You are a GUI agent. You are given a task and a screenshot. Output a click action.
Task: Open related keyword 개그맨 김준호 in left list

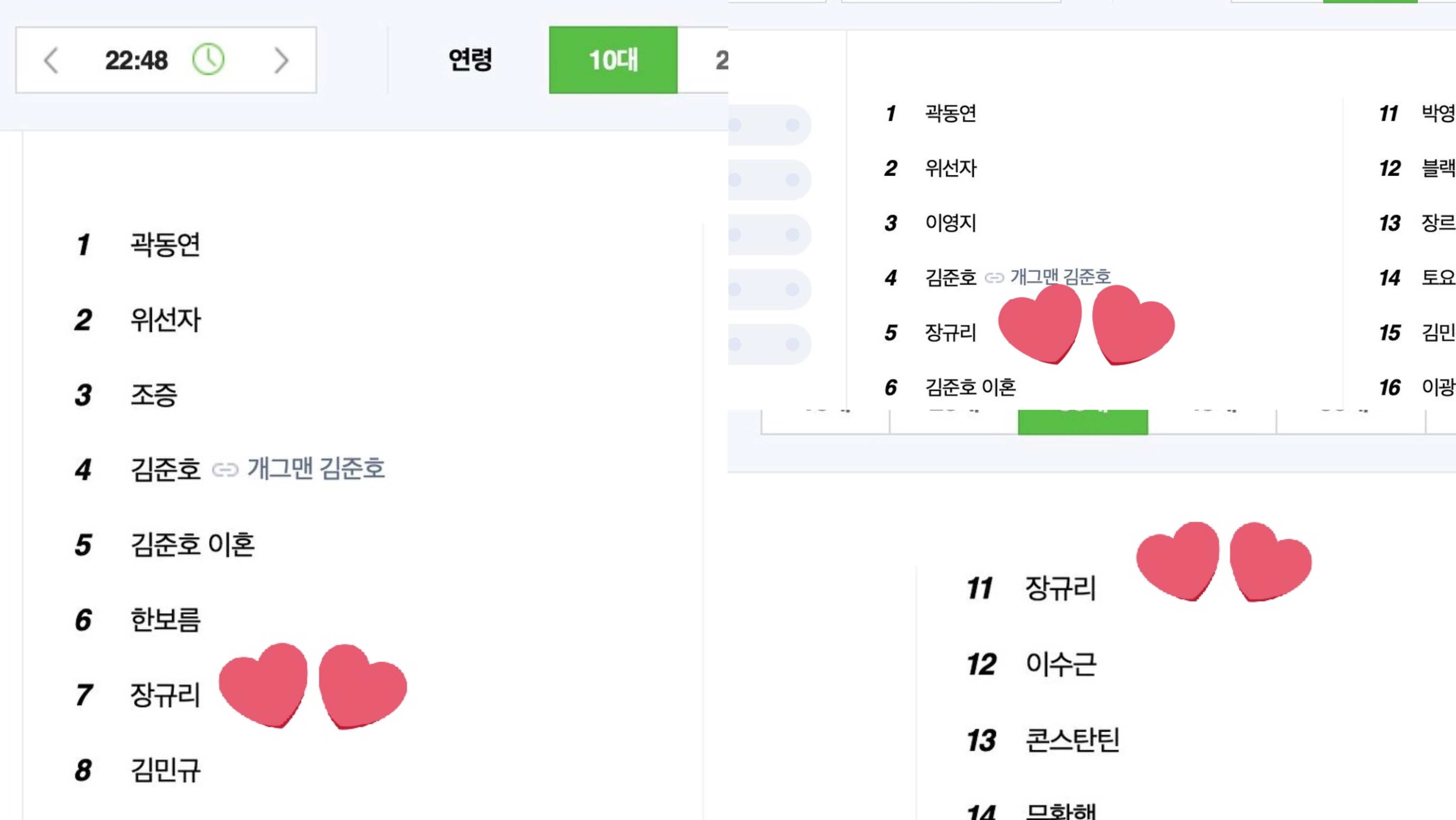point(316,469)
